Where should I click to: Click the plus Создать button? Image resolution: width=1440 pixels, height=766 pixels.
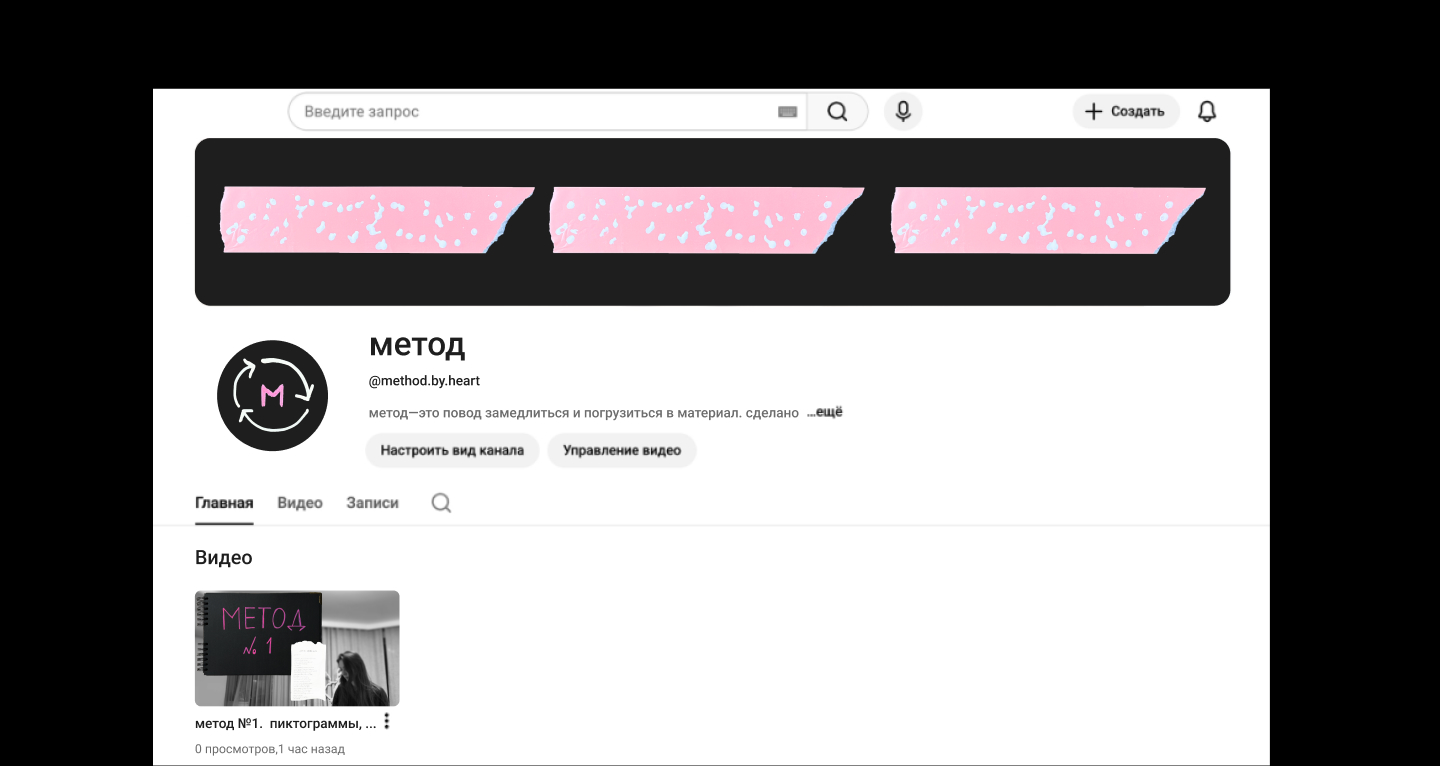point(1126,111)
